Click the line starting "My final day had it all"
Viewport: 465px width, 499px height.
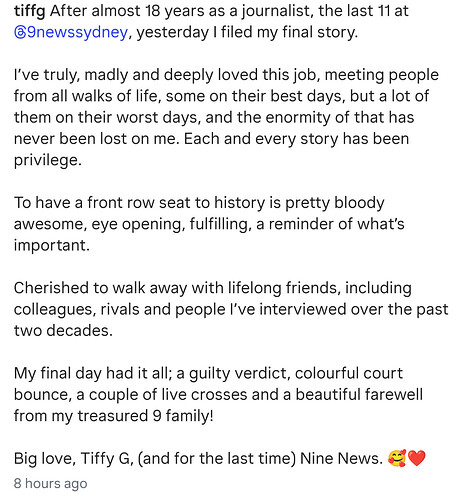tap(208, 373)
